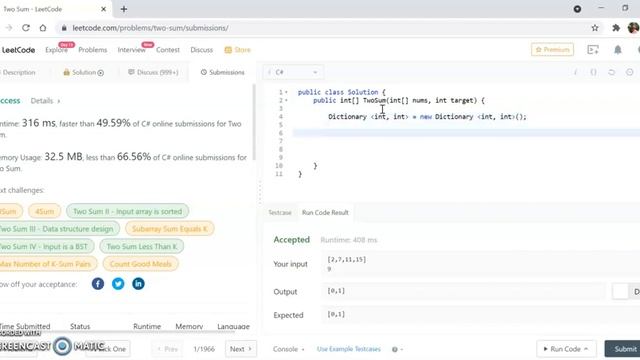Click the curly braces format code icon

593,72
